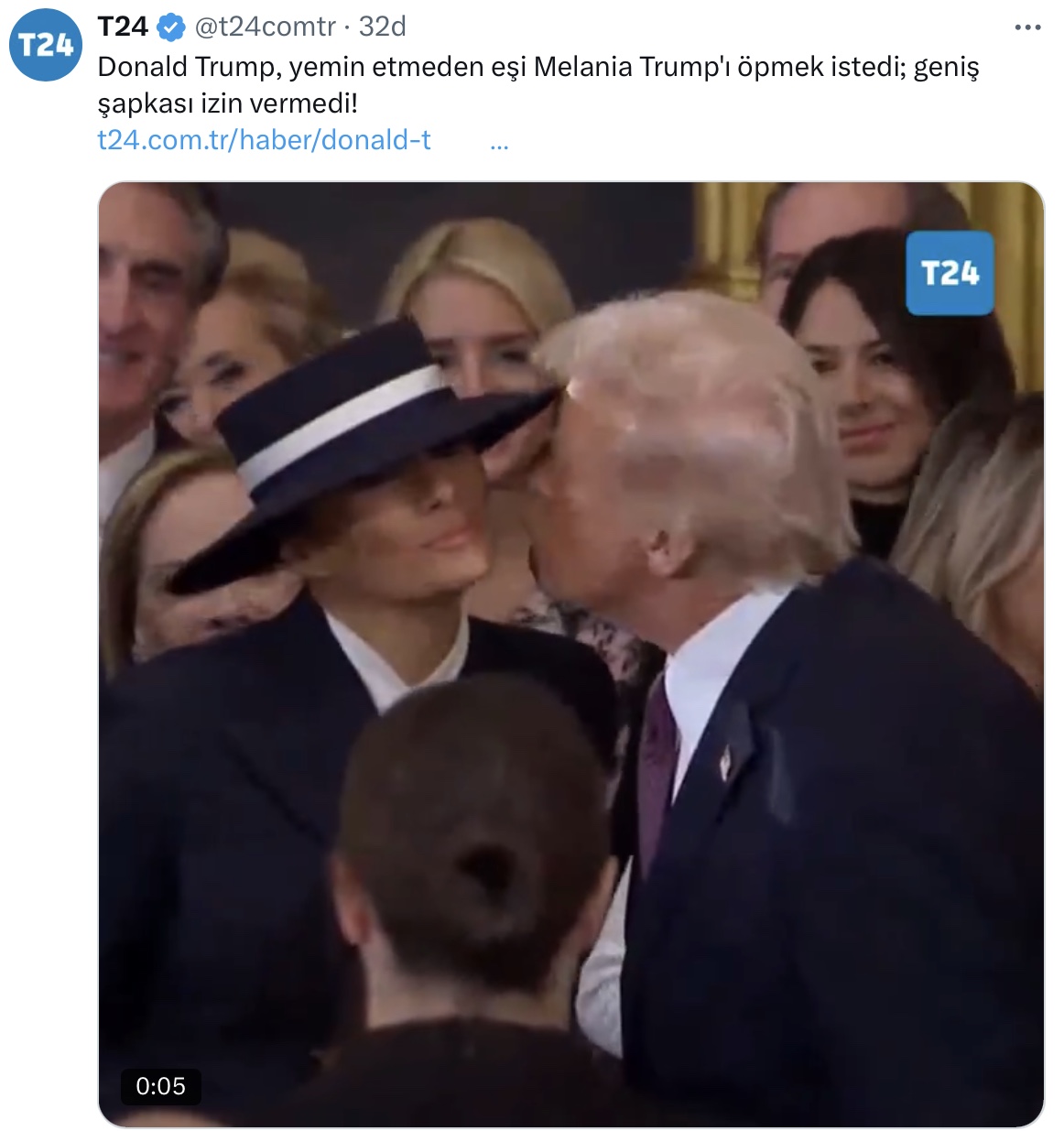Play the embedded tweet video
Viewport: 1064px width, 1131px height.
[x=570, y=654]
